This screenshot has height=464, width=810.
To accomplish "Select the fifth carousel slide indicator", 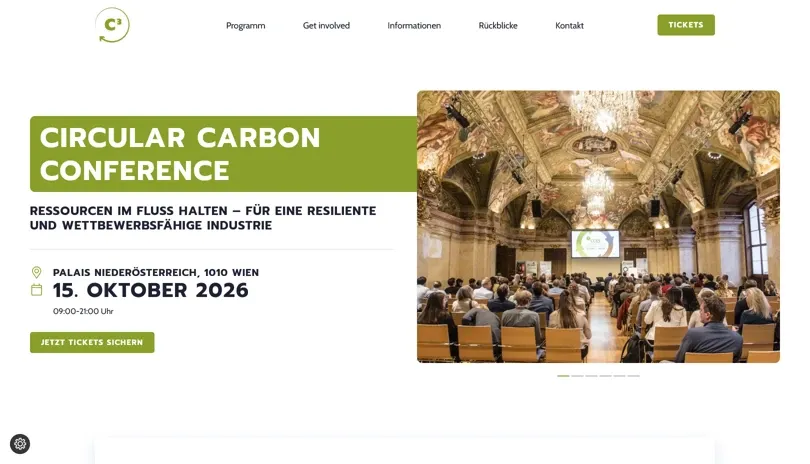I will tap(619, 376).
